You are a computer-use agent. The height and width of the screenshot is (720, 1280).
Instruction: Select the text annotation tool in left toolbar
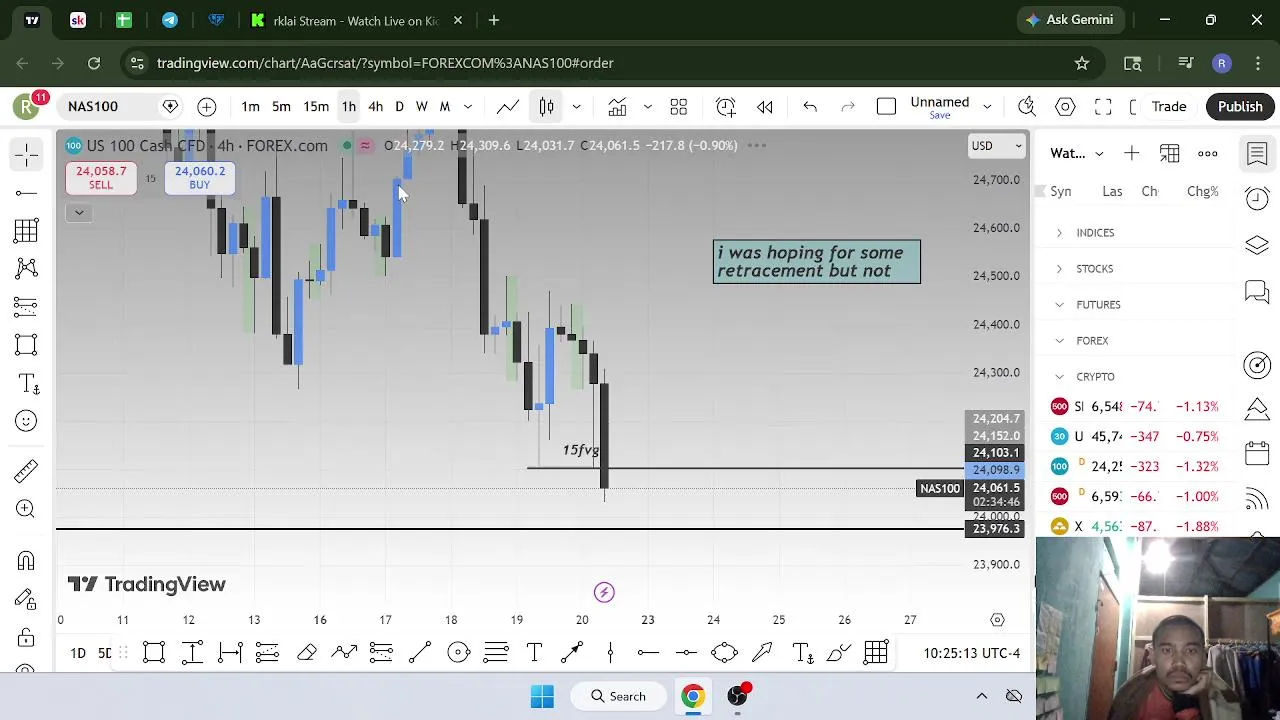27,384
